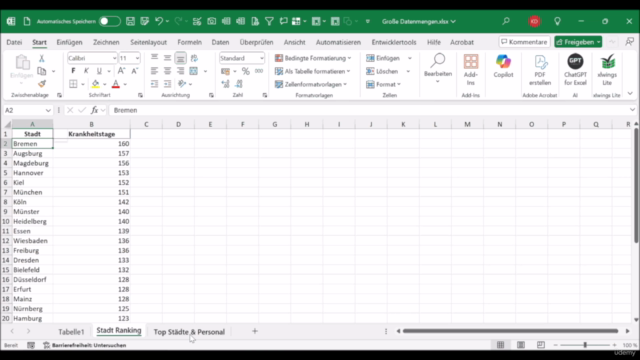This screenshot has height=360, width=640.
Task: Apply bold formatting with F button
Action: click(x=73, y=71)
